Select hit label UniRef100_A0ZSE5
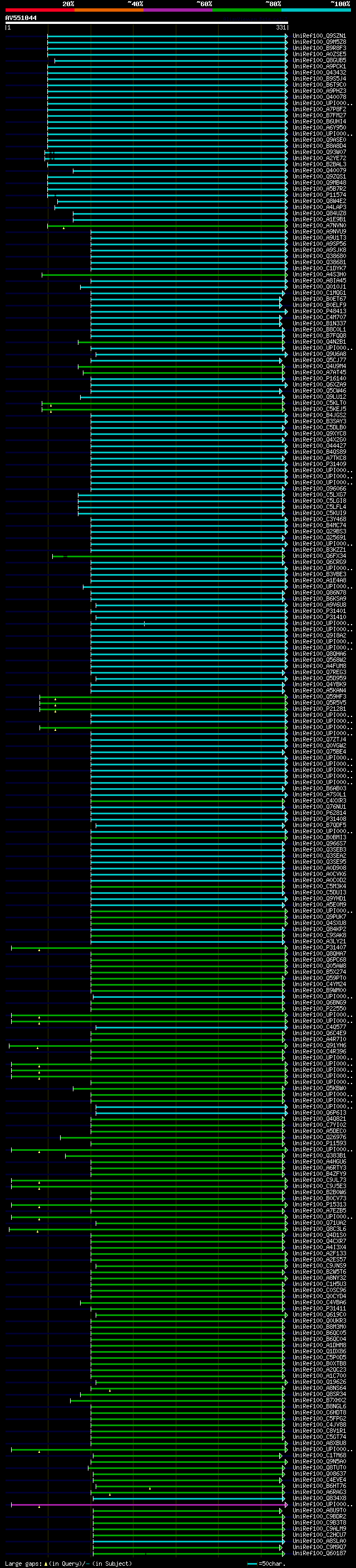The width and height of the screenshot is (356, 1568). coord(319,54)
